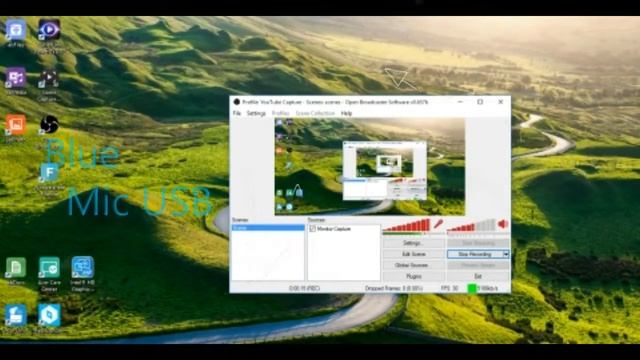This screenshot has height=360, width=640.
Task: Click the FPS: 30 status text
Action: [x=449, y=289]
